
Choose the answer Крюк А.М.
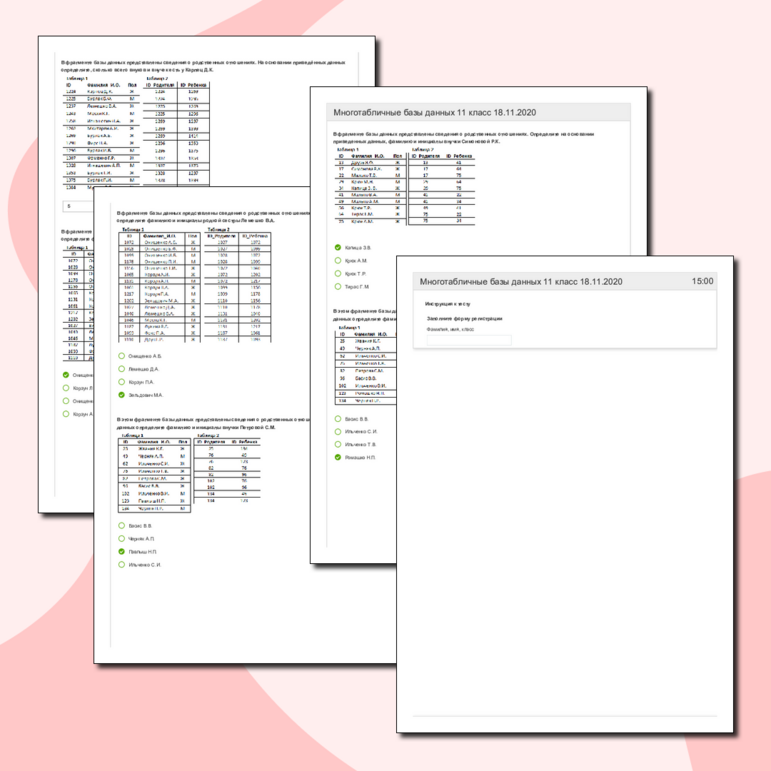338,259
